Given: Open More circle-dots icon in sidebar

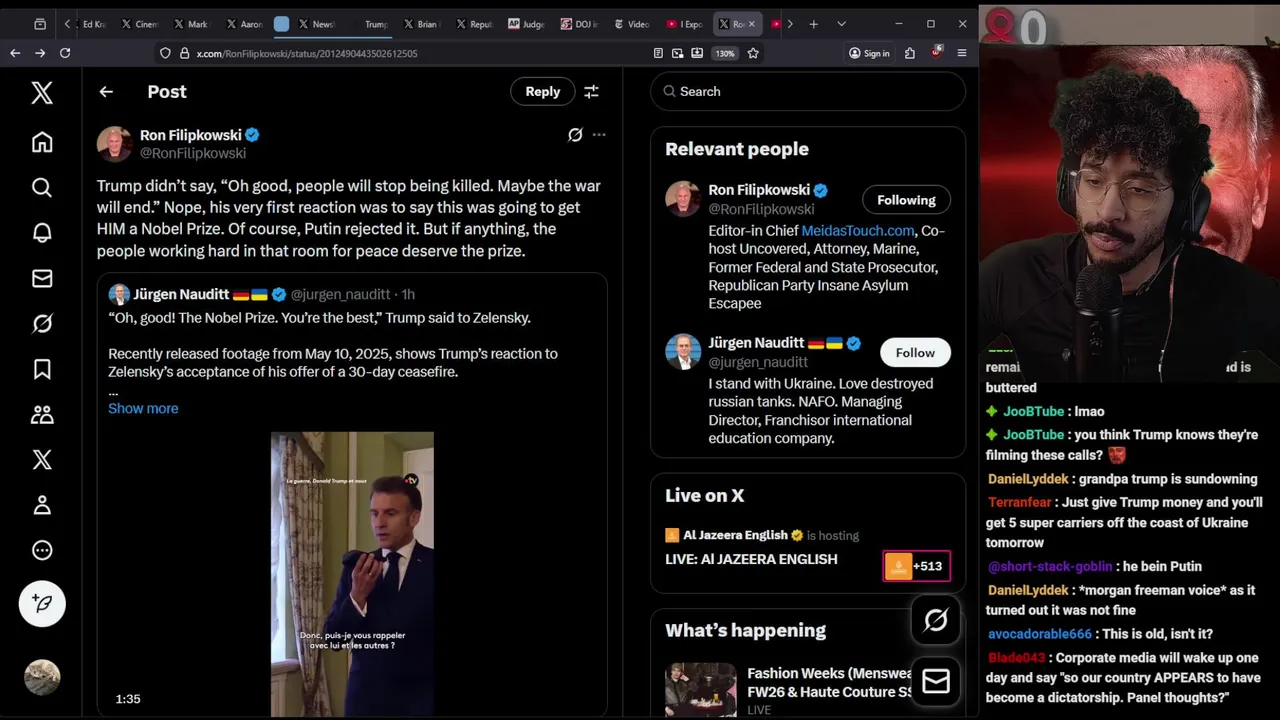Looking at the screenshot, I should [42, 550].
